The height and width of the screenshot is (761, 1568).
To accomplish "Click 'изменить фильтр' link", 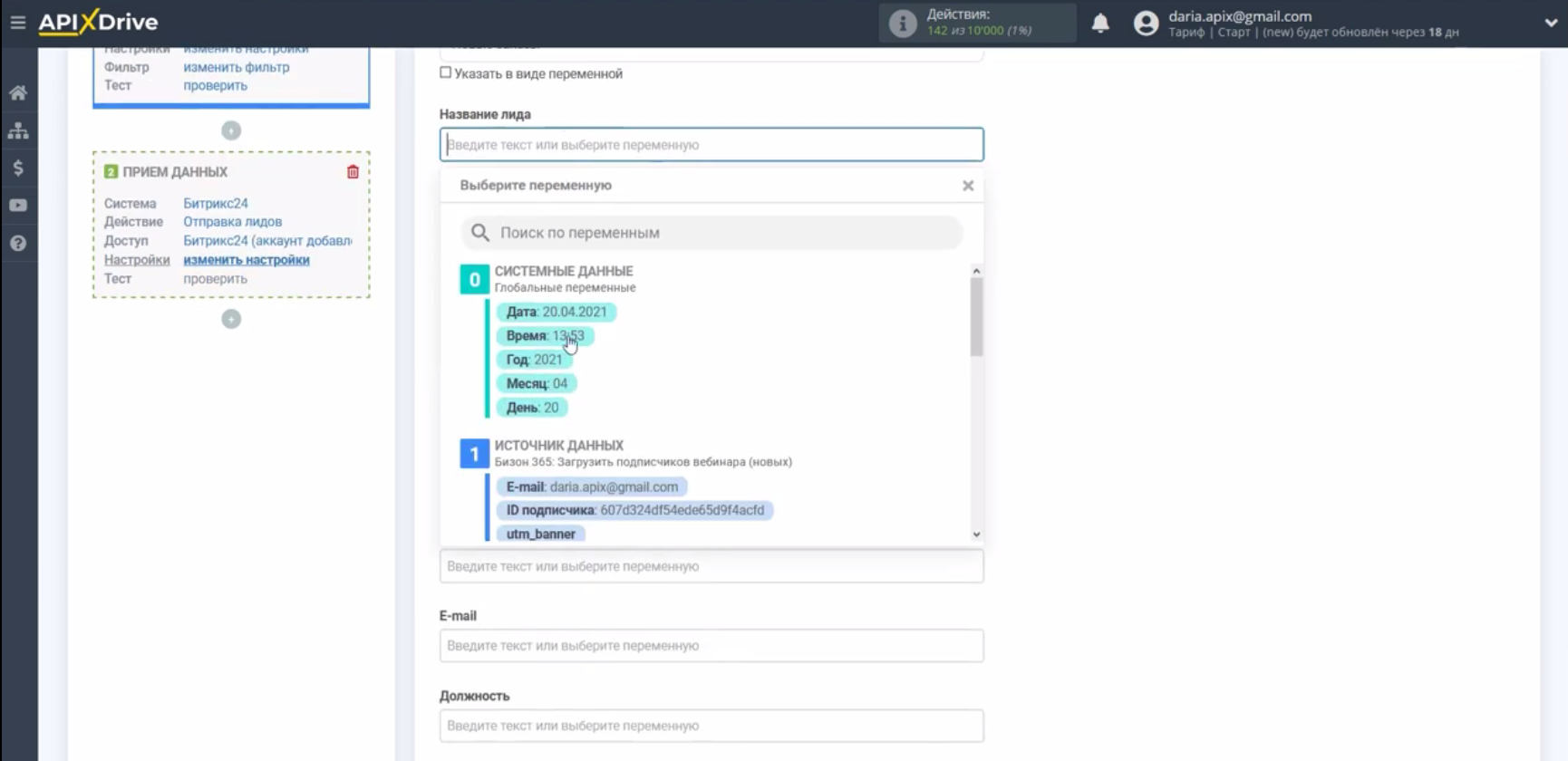I will (x=237, y=67).
